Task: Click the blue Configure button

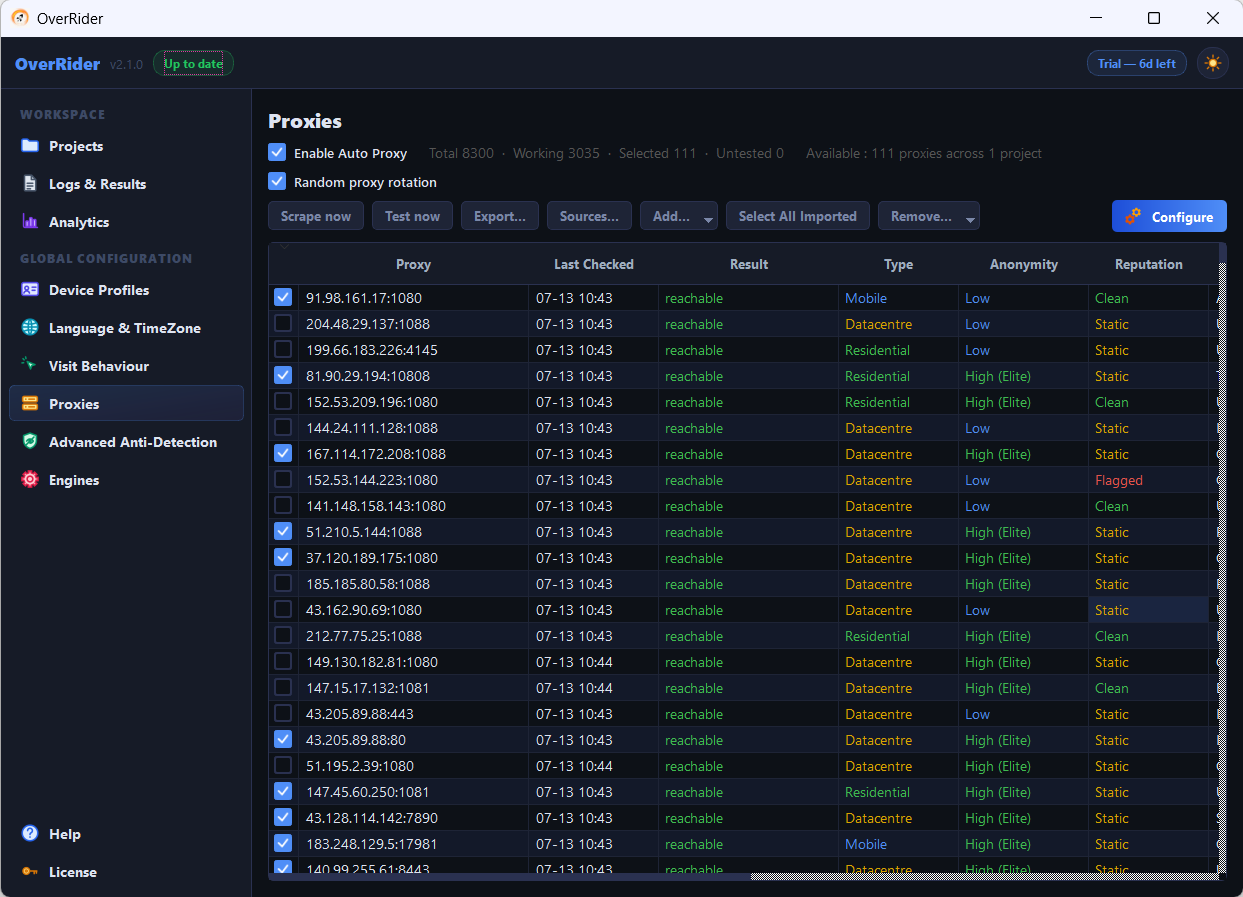Action: [x=1169, y=216]
